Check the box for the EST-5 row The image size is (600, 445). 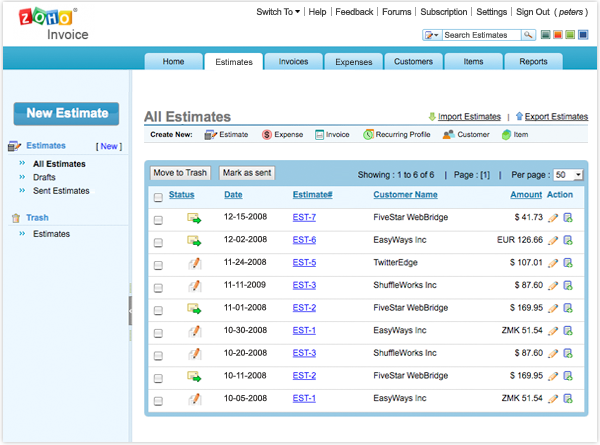(158, 265)
